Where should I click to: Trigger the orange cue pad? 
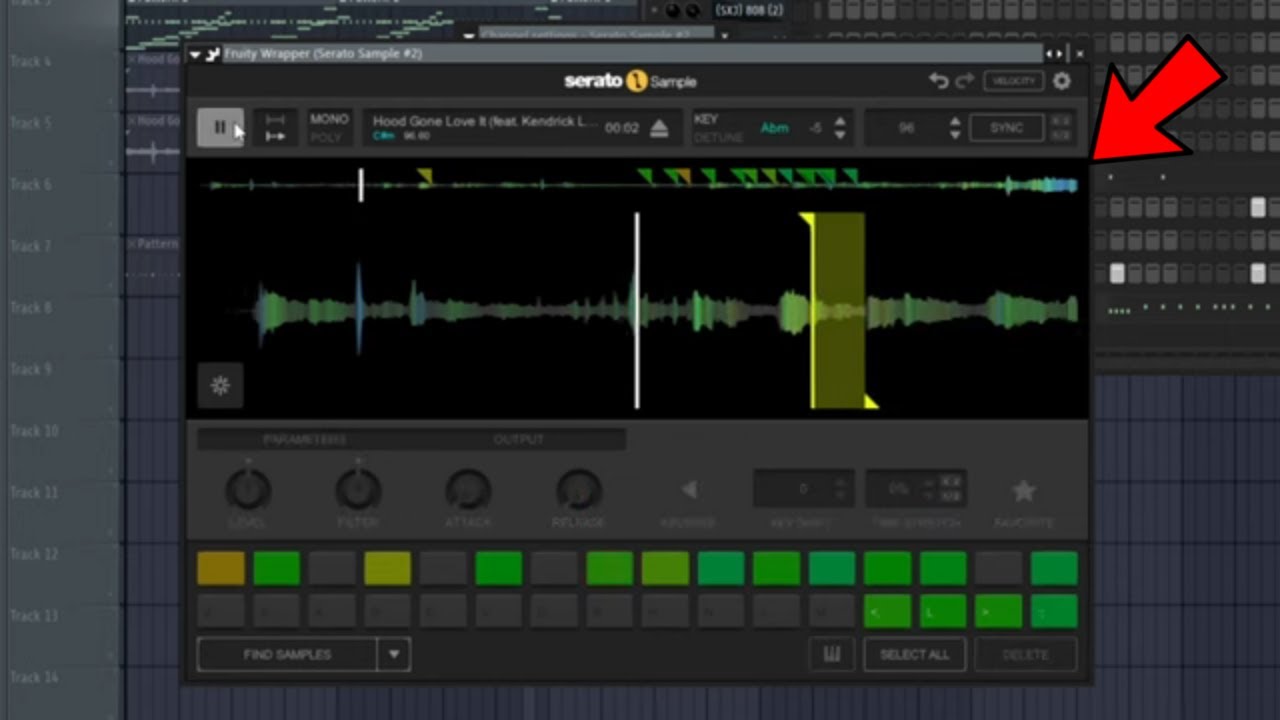(221, 568)
